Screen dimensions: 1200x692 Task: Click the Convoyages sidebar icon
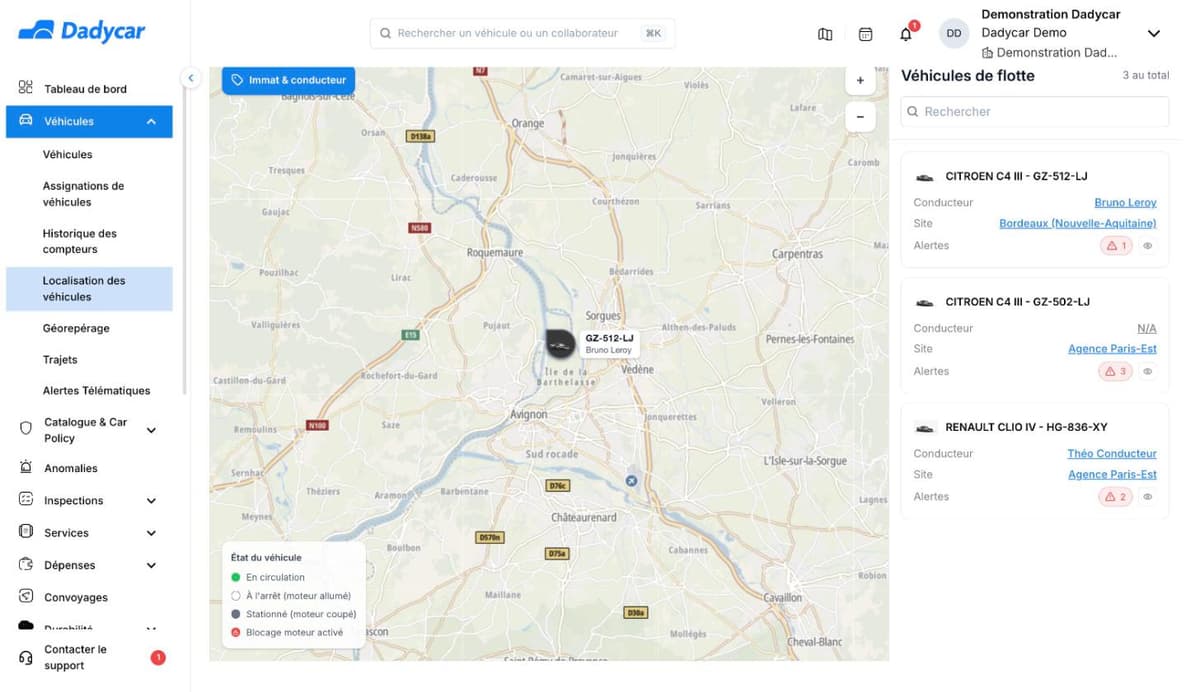point(26,596)
